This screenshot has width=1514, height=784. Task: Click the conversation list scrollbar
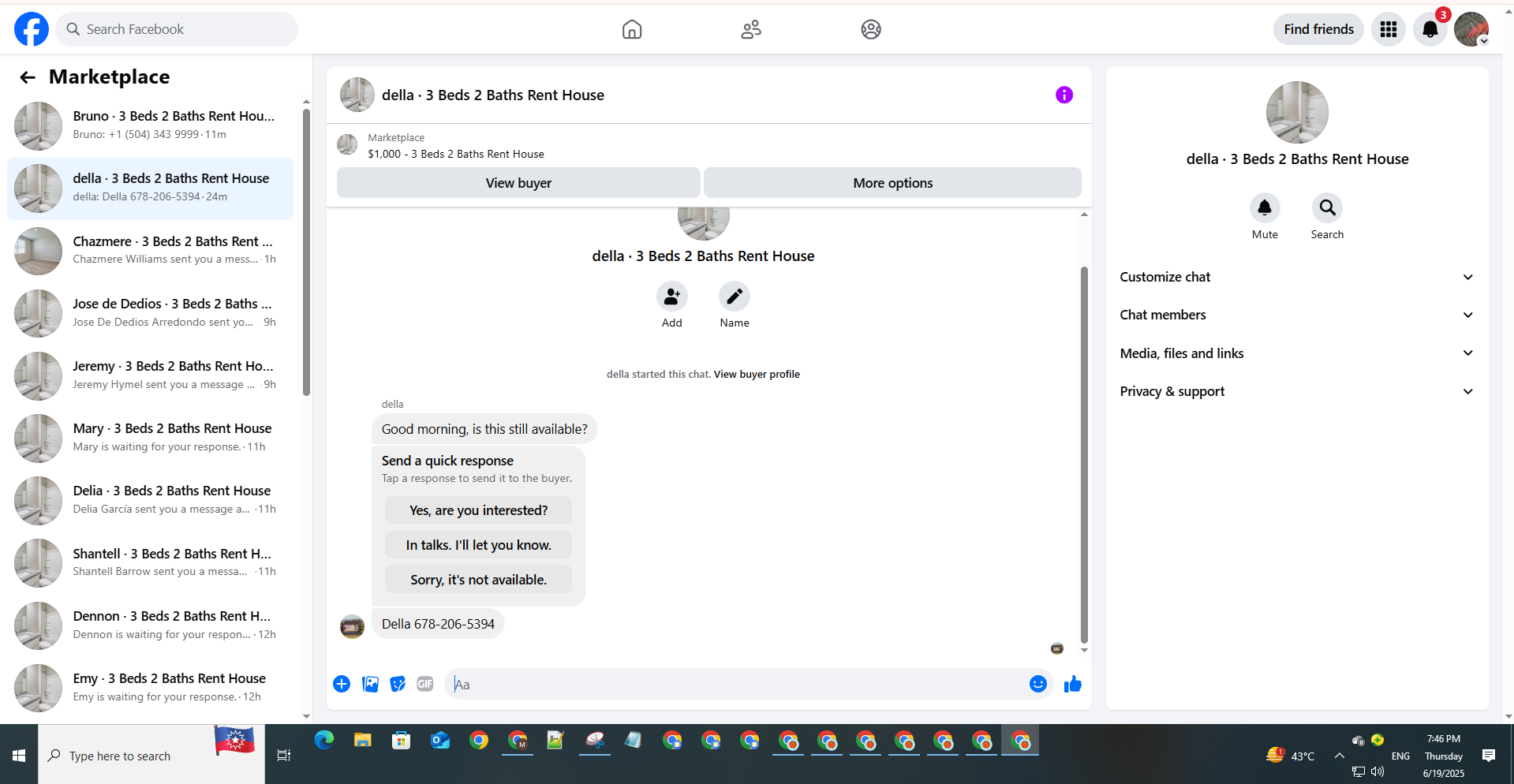coord(306,252)
